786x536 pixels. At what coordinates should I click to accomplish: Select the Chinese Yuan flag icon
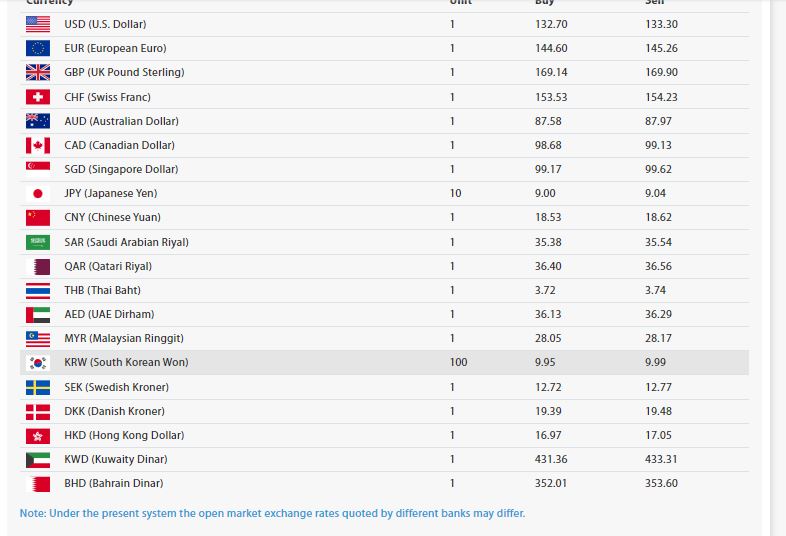click(38, 217)
